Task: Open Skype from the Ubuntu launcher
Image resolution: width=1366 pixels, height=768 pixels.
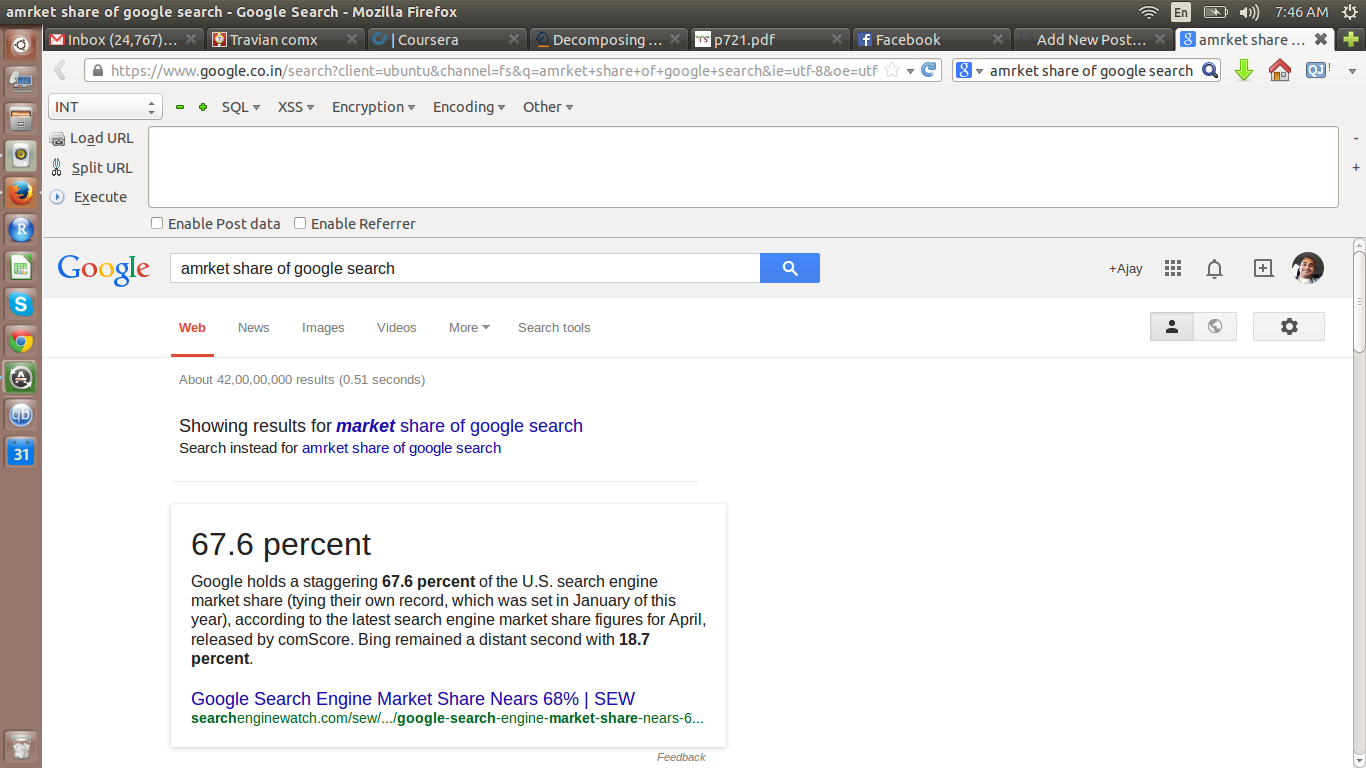Action: [x=20, y=303]
